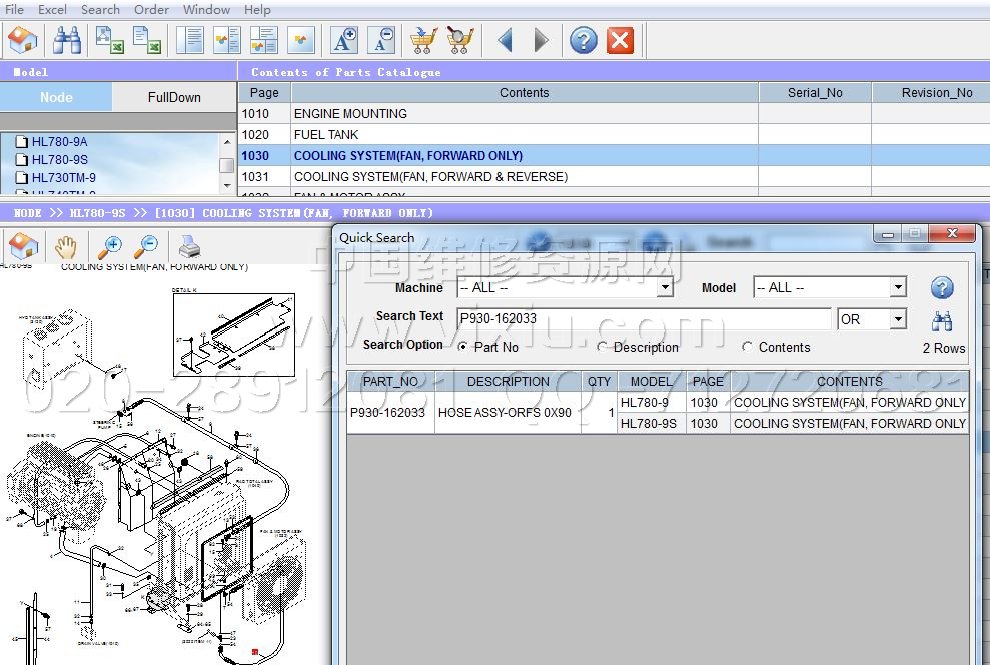
Task: Open the Excel menu
Action: 52,9
